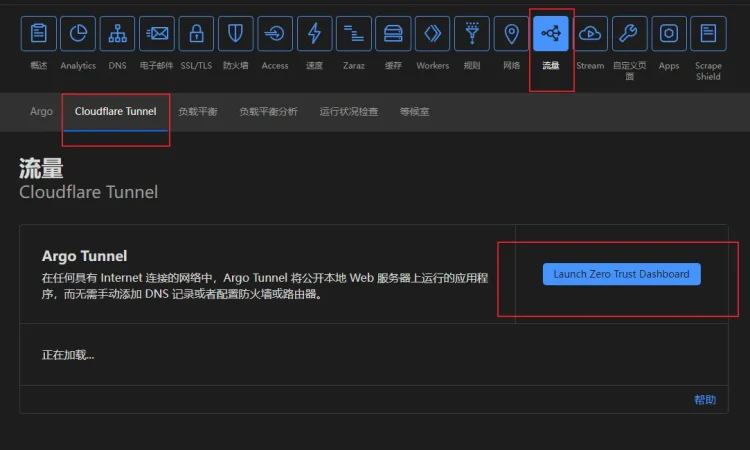
Task: Open the 自定义页面 wrench icon
Action: point(629,33)
